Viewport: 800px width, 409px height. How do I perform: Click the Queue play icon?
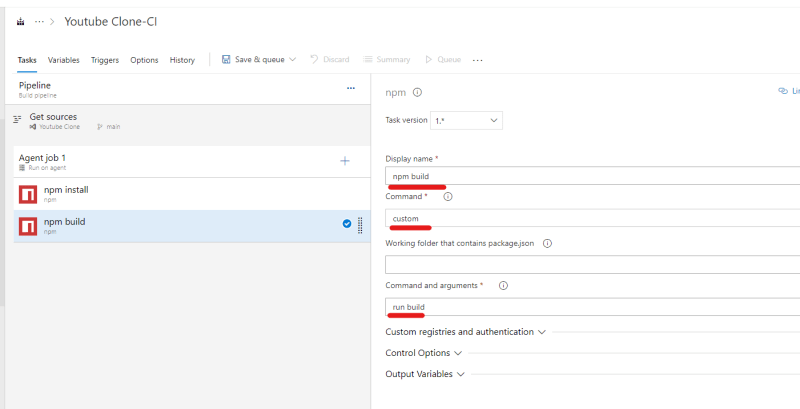pyautogui.click(x=429, y=60)
